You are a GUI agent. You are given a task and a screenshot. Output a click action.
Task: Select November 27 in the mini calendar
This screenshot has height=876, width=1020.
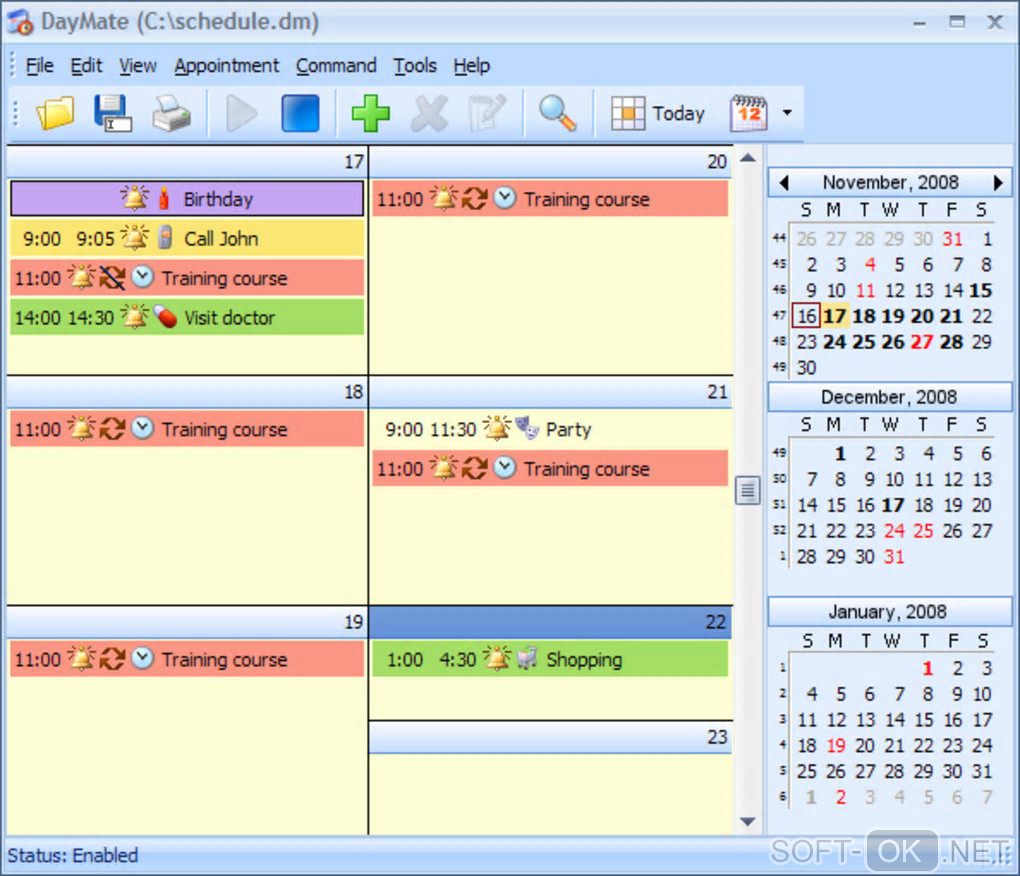tap(922, 342)
